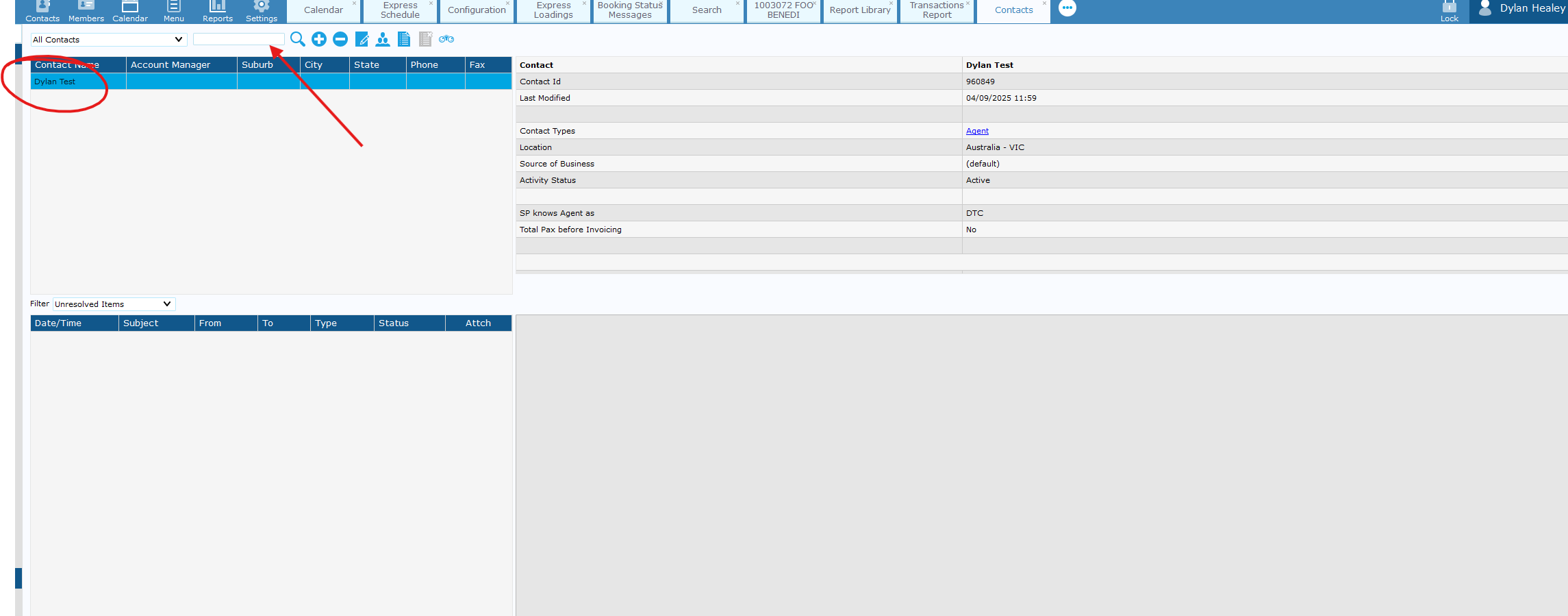Open the Reports icon in top bar

click(x=217, y=11)
